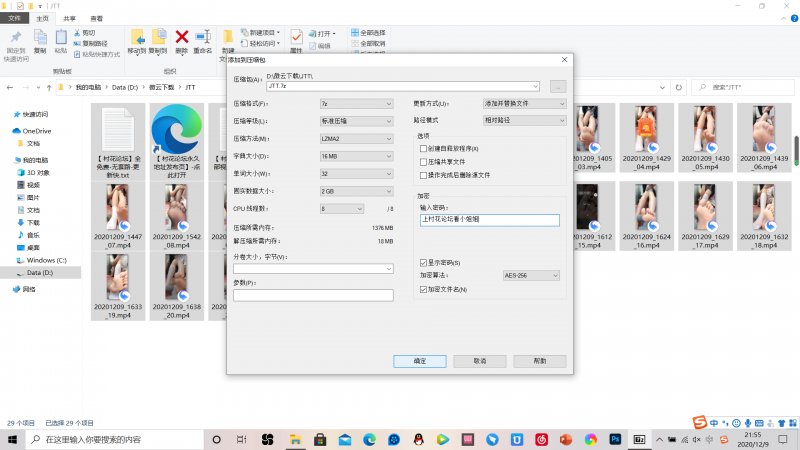Open Photoshop from the taskbar
Viewport: 800px width, 450px height.
tap(616, 439)
